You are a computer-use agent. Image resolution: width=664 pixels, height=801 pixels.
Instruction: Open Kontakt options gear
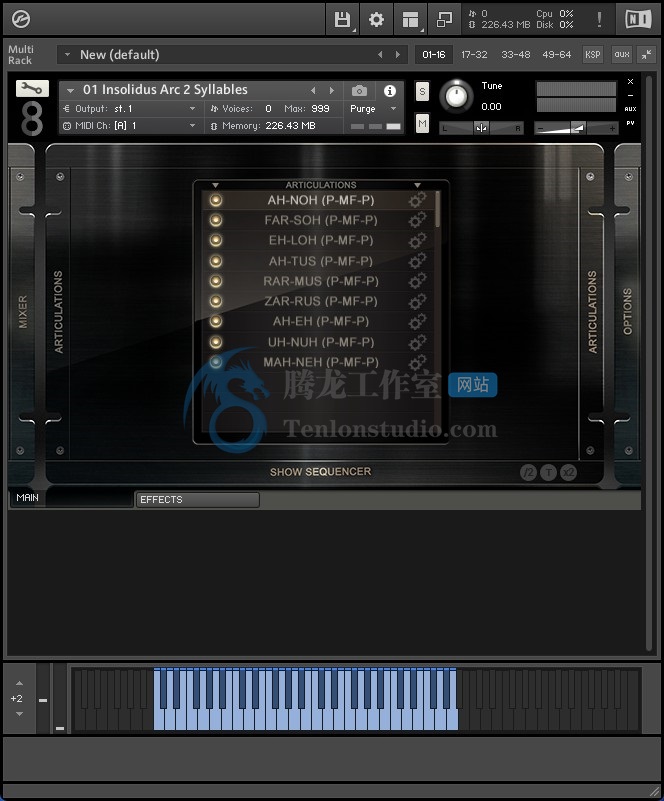coord(376,19)
